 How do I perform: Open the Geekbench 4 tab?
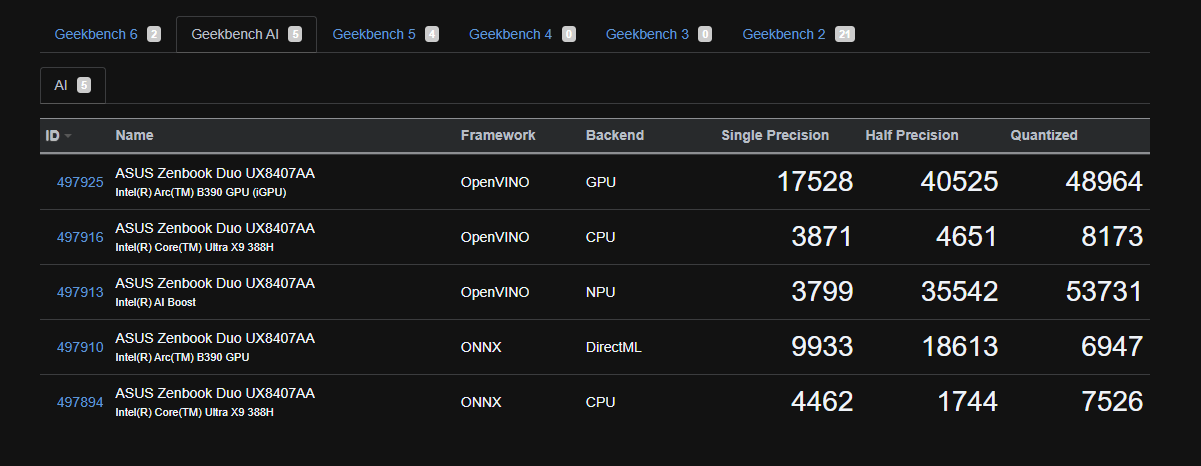(522, 34)
